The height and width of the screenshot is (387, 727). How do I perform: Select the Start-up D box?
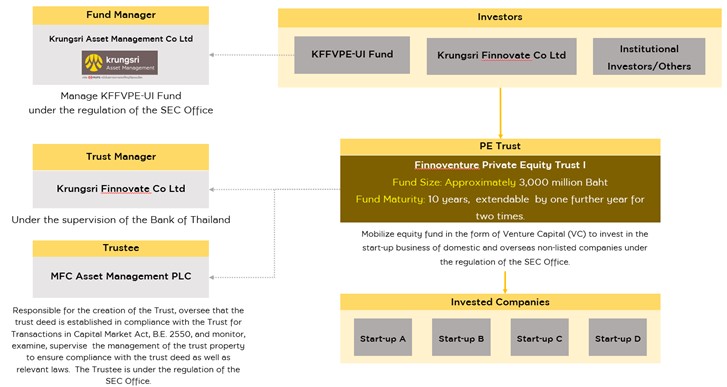[x=618, y=337]
